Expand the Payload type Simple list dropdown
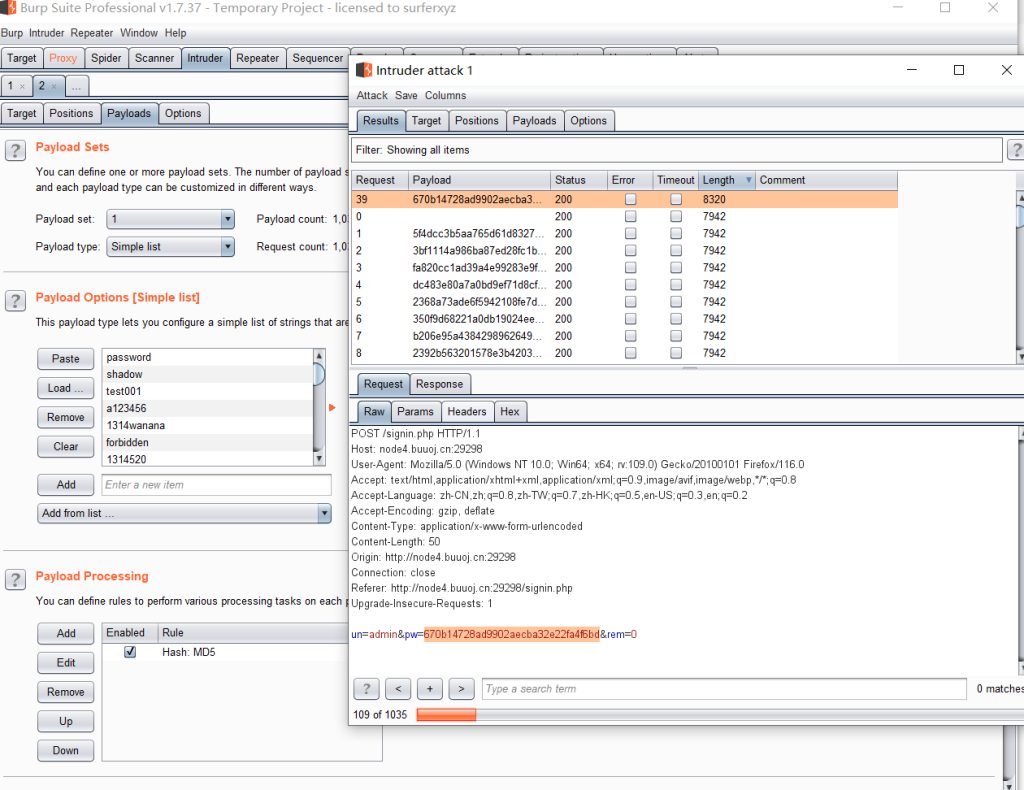Image resolution: width=1024 pixels, height=790 pixels. (170, 247)
